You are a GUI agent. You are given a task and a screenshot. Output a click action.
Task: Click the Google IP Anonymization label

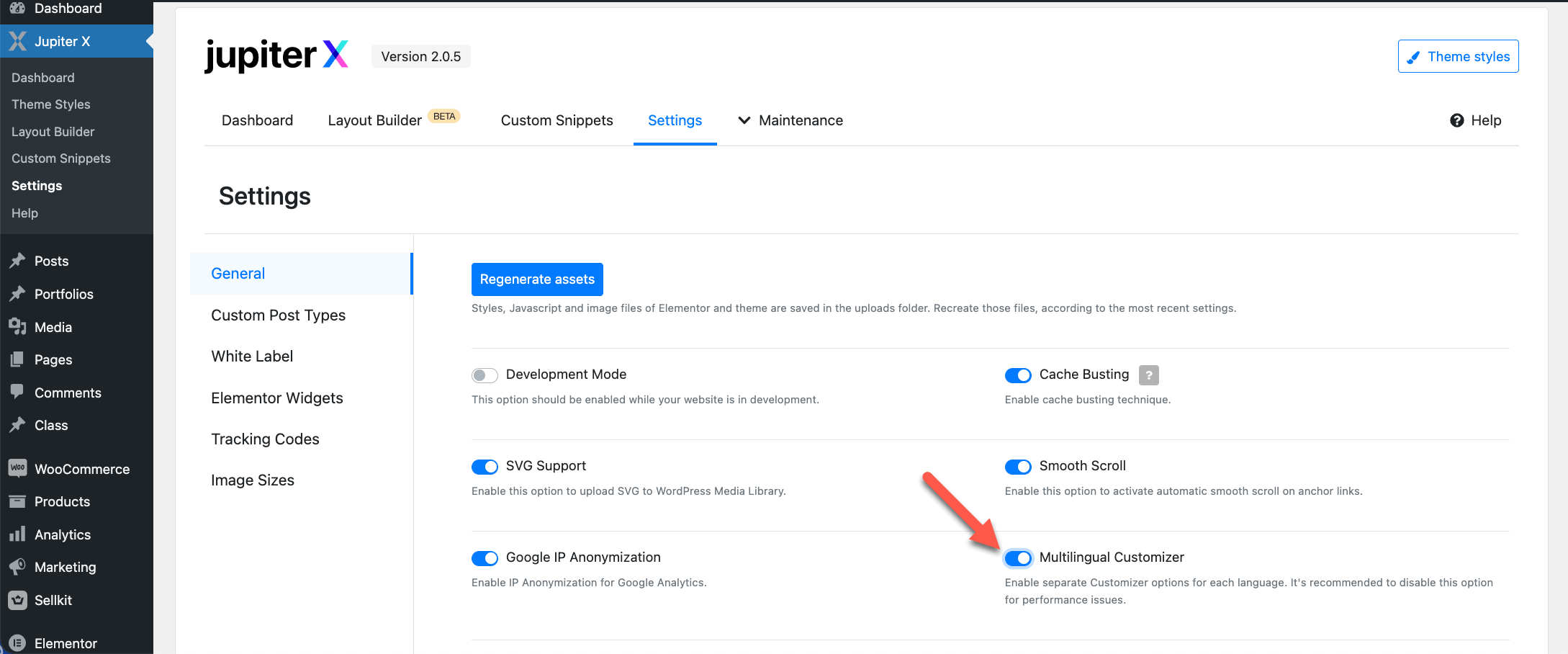coord(583,557)
